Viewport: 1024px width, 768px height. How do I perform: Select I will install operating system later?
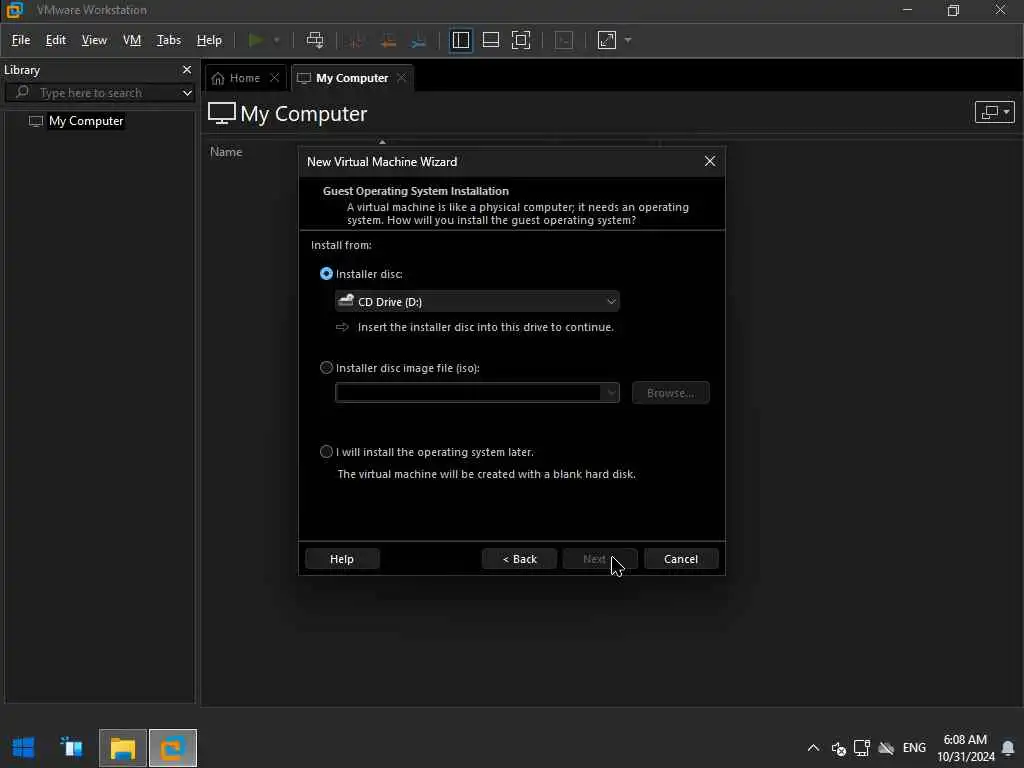(326, 451)
